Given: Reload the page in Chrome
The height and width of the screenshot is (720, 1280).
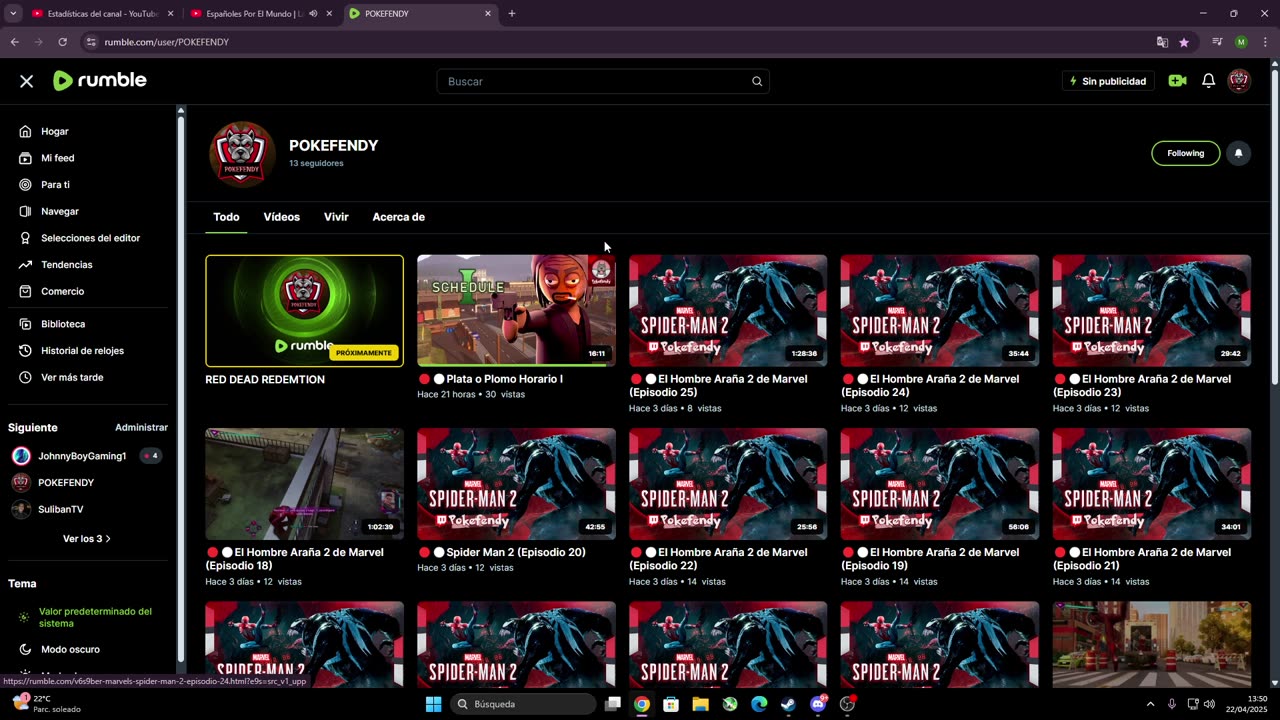Looking at the screenshot, I should coord(62,42).
